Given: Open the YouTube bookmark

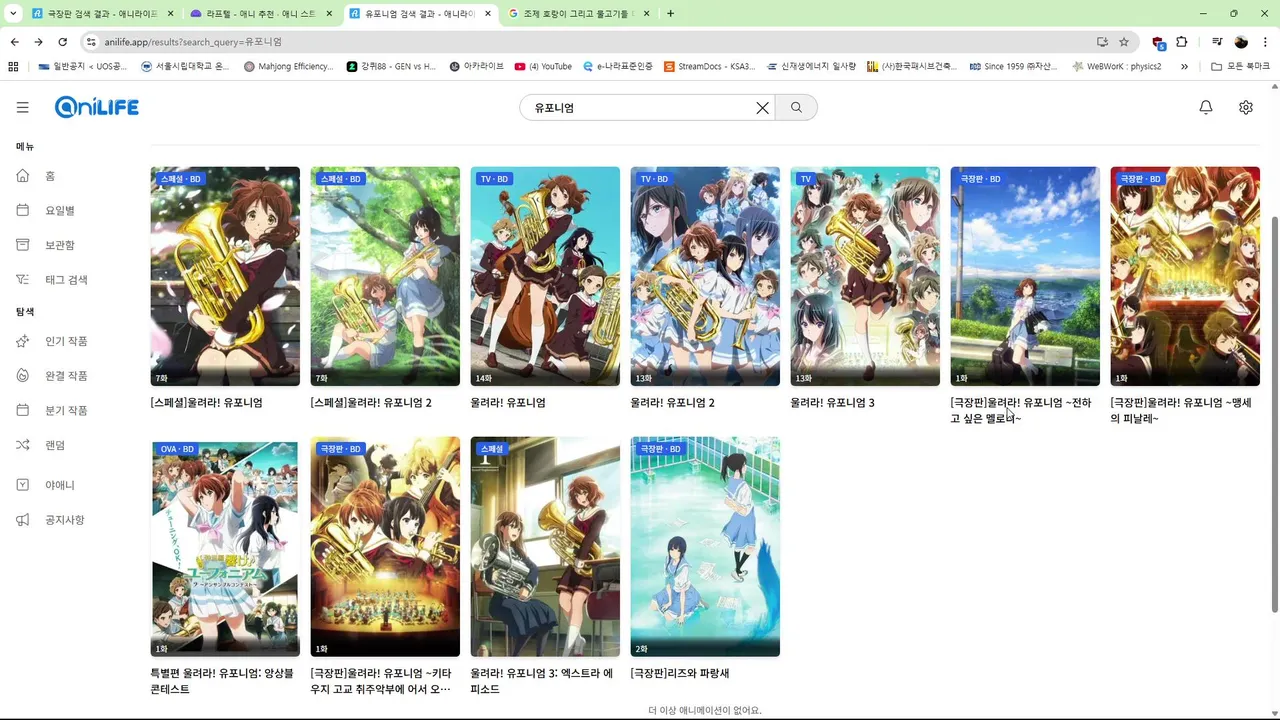Looking at the screenshot, I should [543, 66].
